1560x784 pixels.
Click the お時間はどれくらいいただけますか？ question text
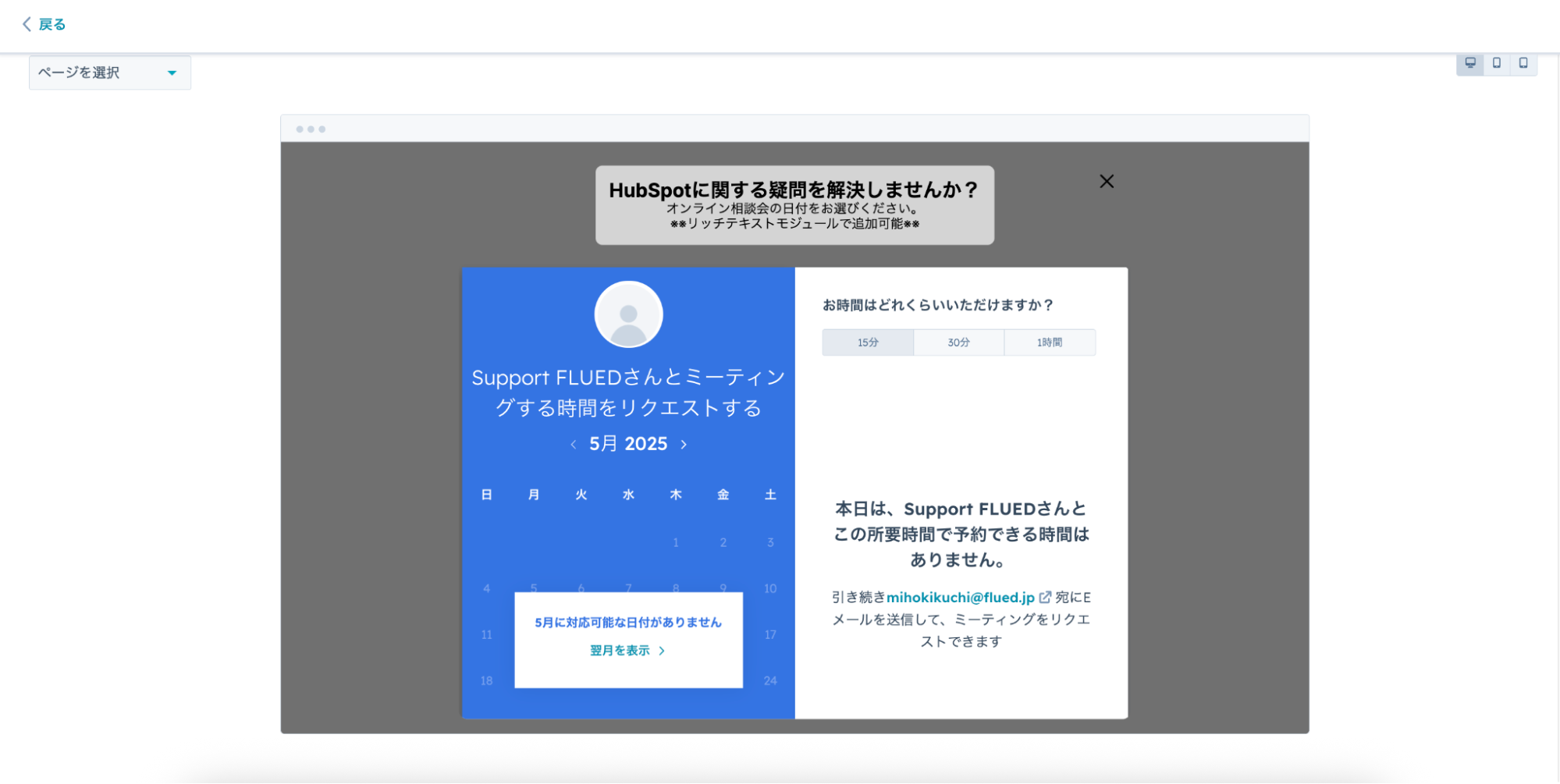click(x=938, y=305)
